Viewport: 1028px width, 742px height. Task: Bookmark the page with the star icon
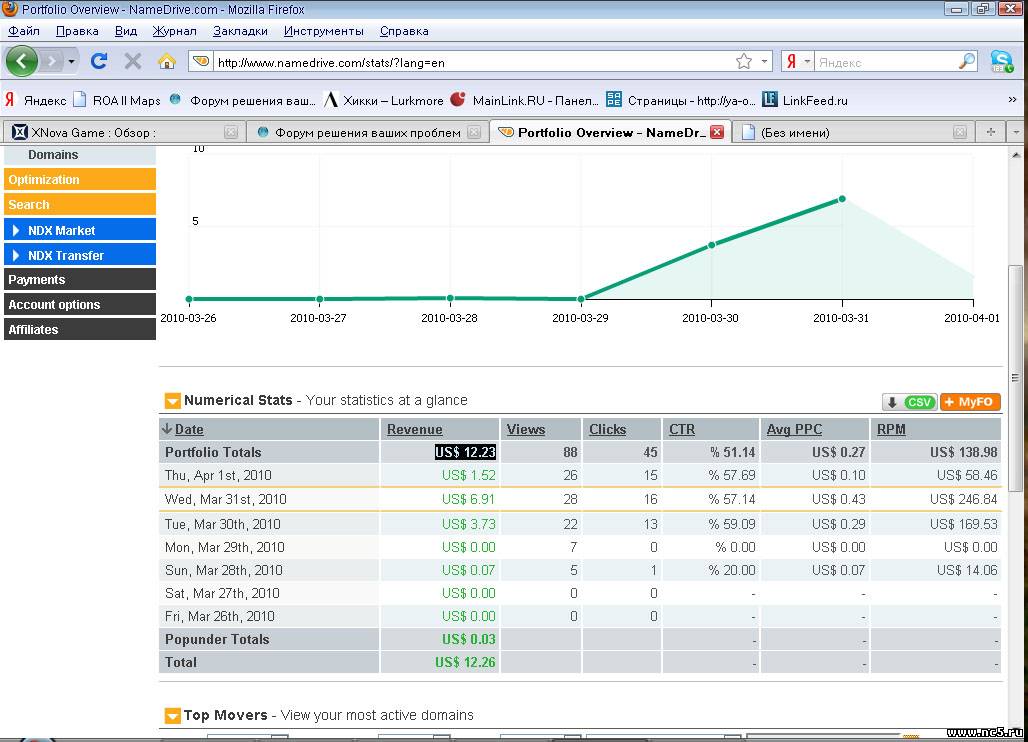tap(743, 62)
